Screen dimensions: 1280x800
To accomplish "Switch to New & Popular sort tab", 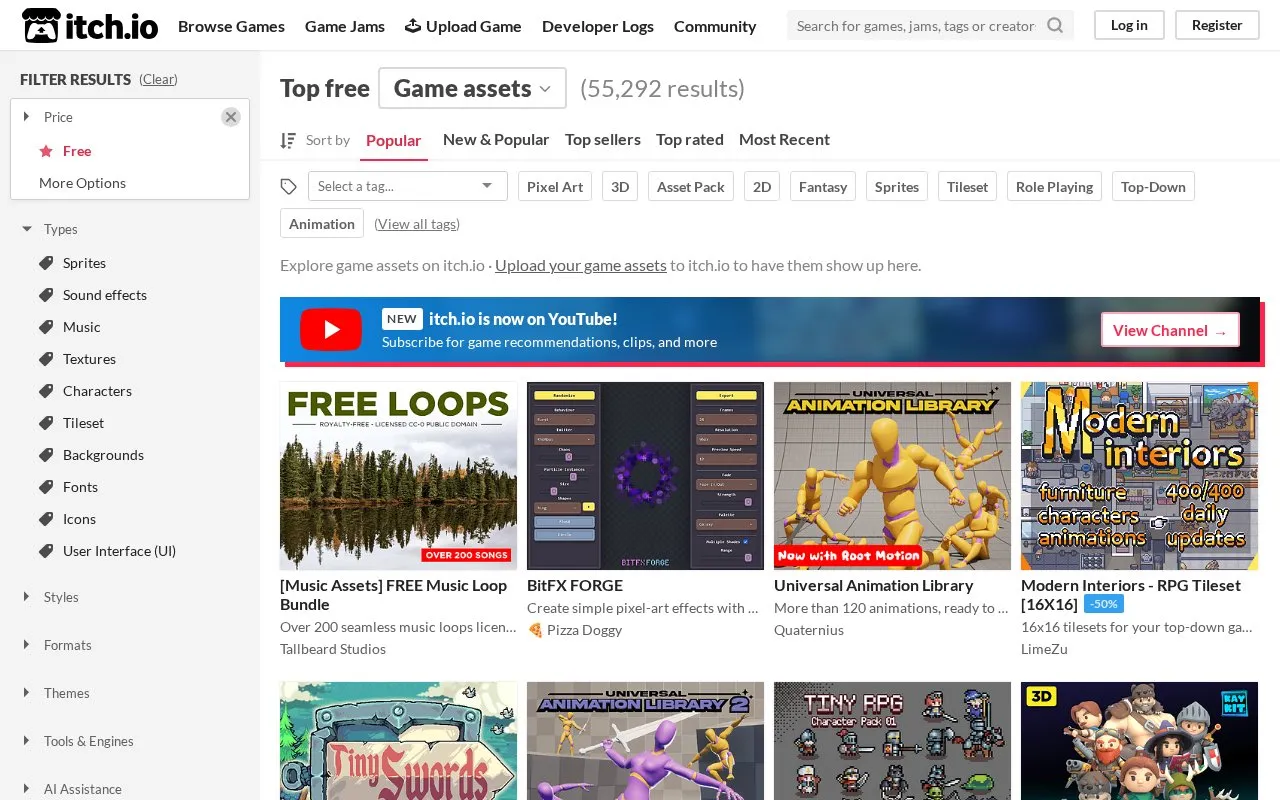I will 496,140.
